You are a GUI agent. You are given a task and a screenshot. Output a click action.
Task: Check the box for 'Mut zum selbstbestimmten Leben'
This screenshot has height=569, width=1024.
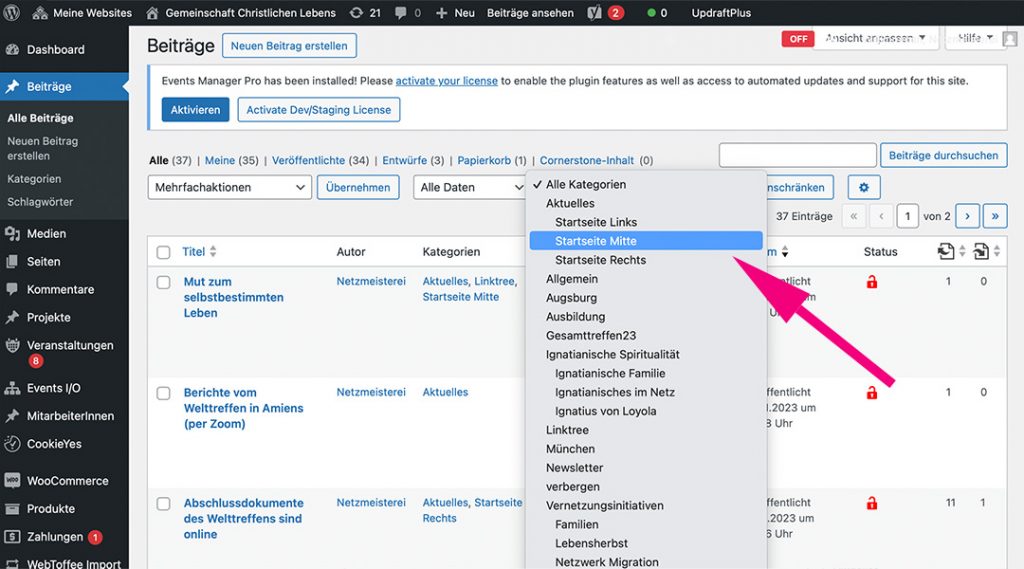pyautogui.click(x=164, y=283)
